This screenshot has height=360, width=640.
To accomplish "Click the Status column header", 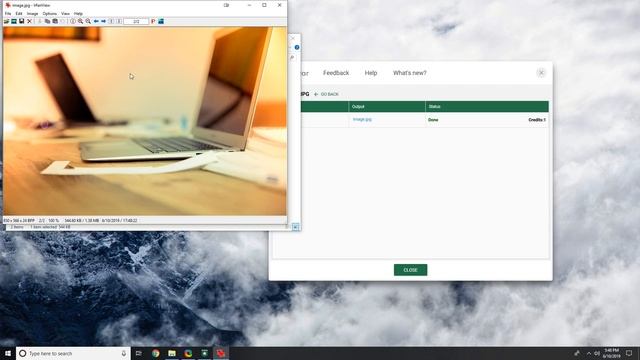I will (x=487, y=107).
